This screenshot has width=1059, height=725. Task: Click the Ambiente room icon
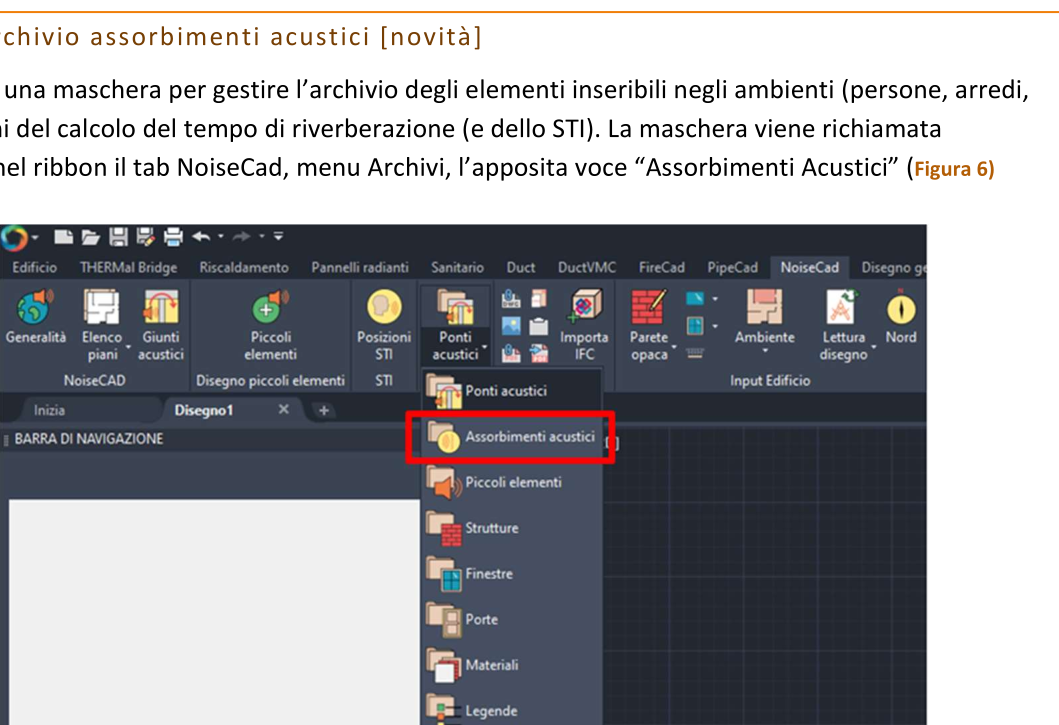click(x=765, y=307)
